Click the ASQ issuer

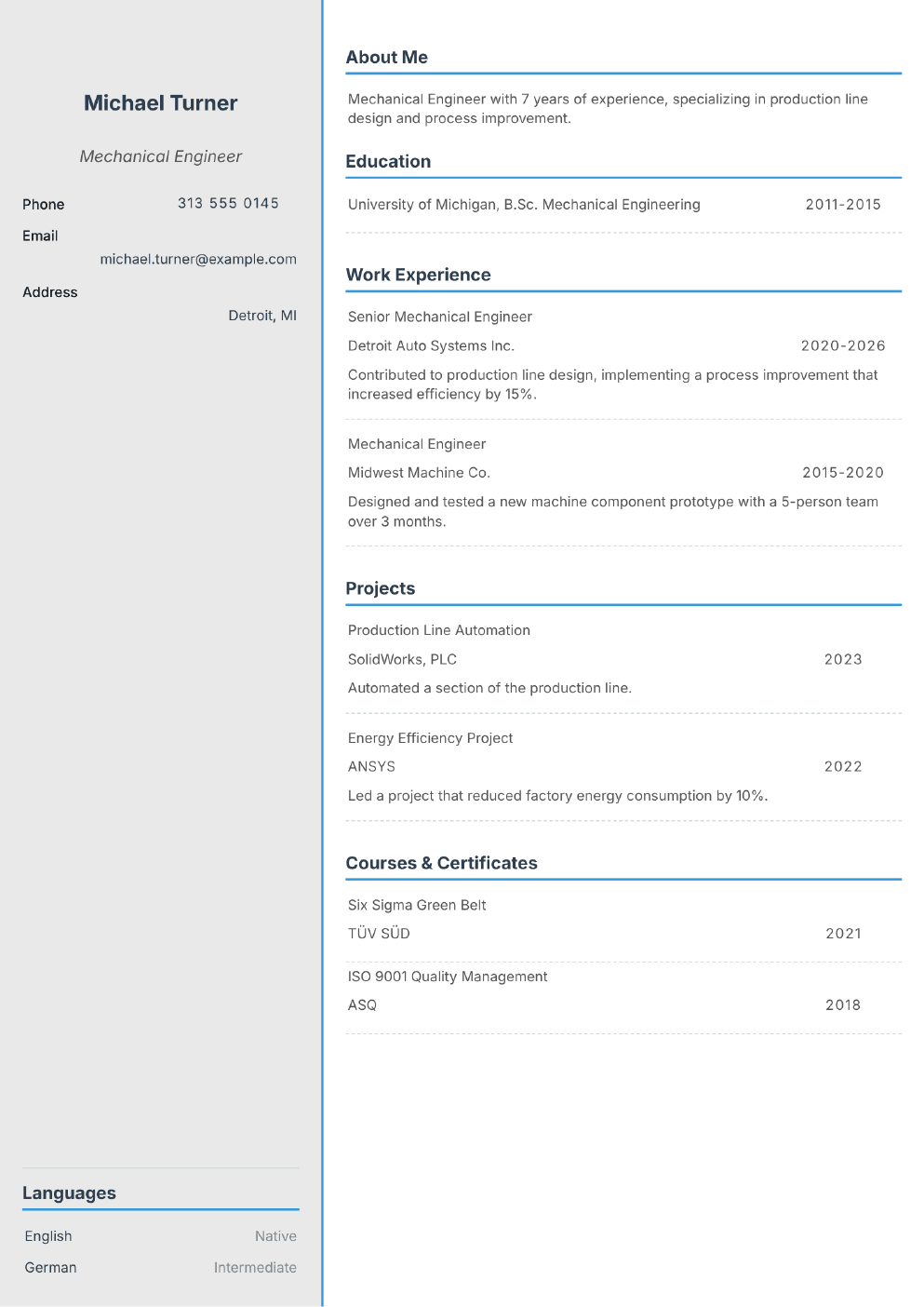pyautogui.click(x=362, y=1004)
